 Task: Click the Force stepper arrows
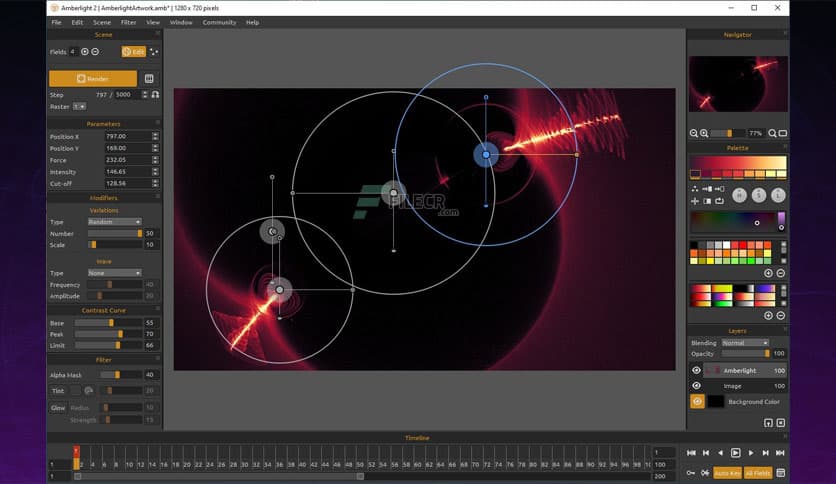tap(155, 160)
